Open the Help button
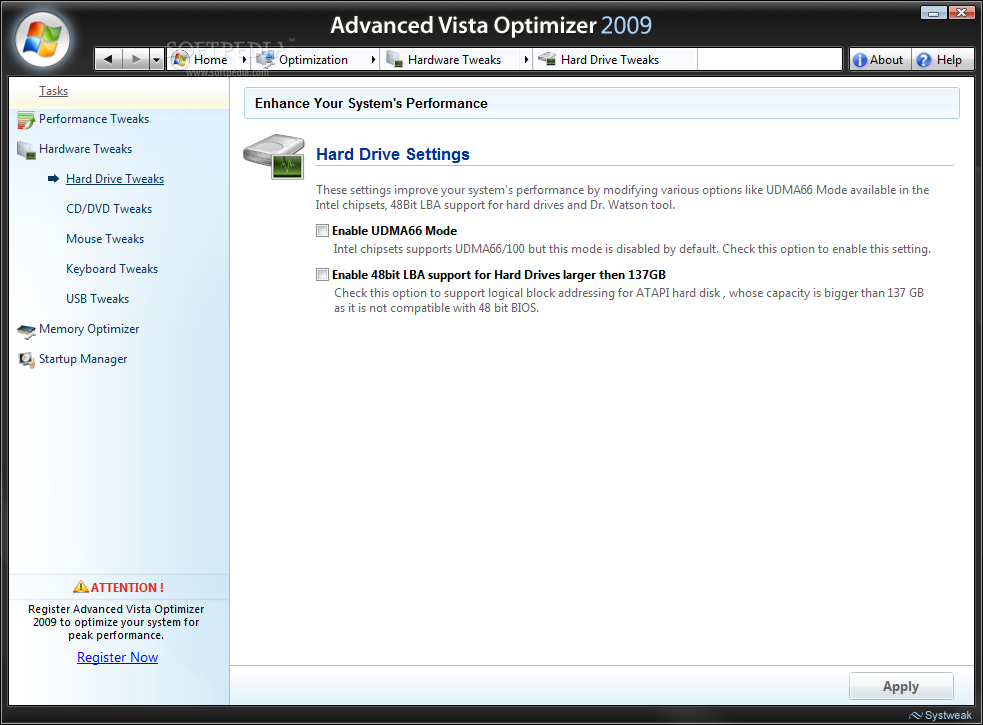983x725 pixels. (x=942, y=60)
